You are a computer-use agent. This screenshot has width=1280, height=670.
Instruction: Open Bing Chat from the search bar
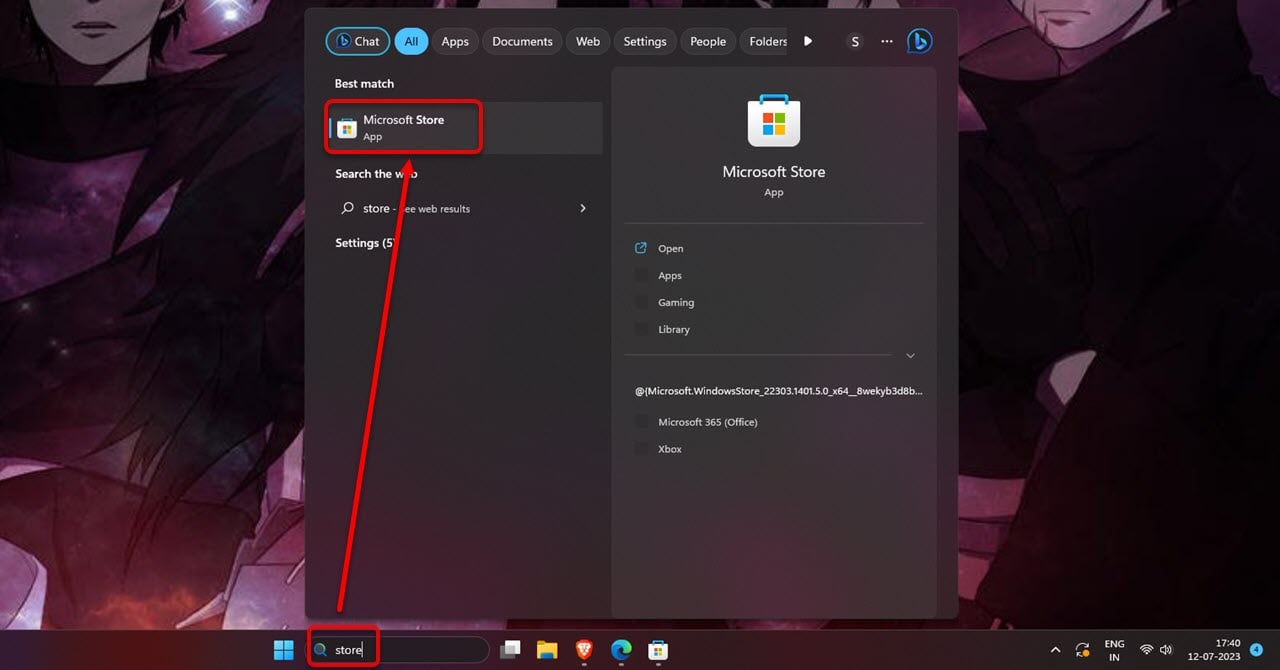tap(357, 41)
